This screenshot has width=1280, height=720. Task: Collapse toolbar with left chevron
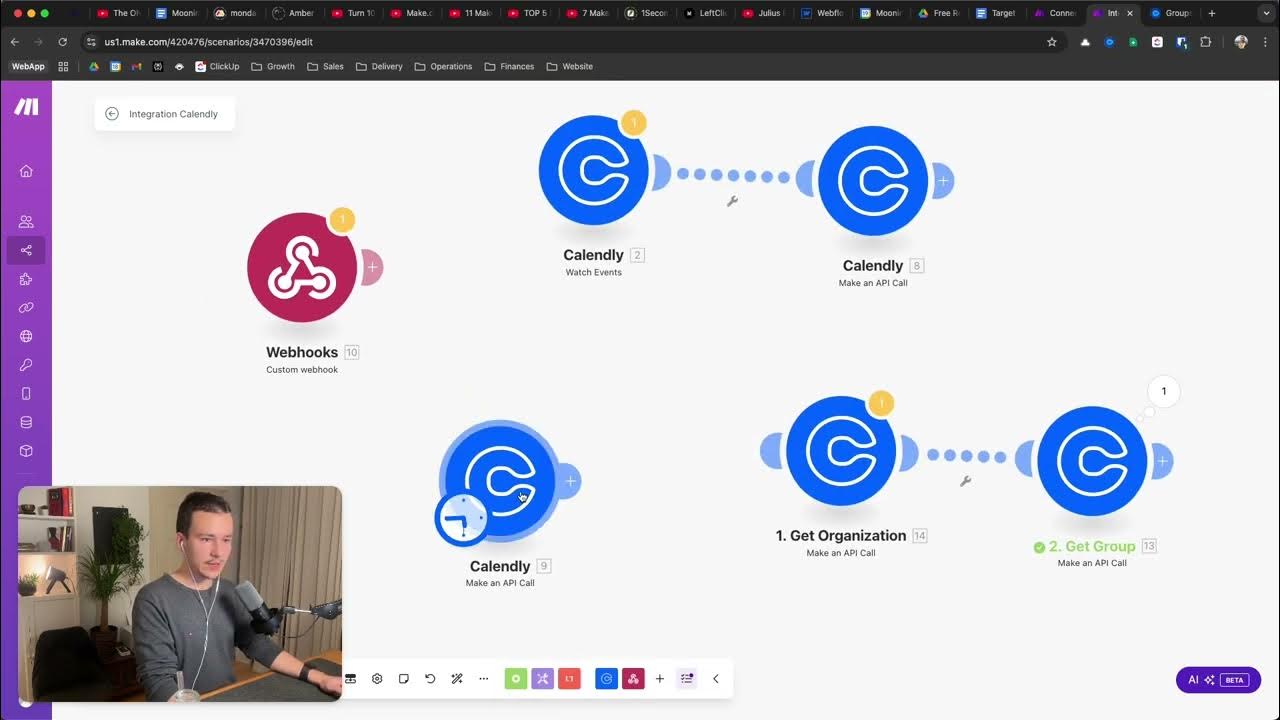coord(716,679)
